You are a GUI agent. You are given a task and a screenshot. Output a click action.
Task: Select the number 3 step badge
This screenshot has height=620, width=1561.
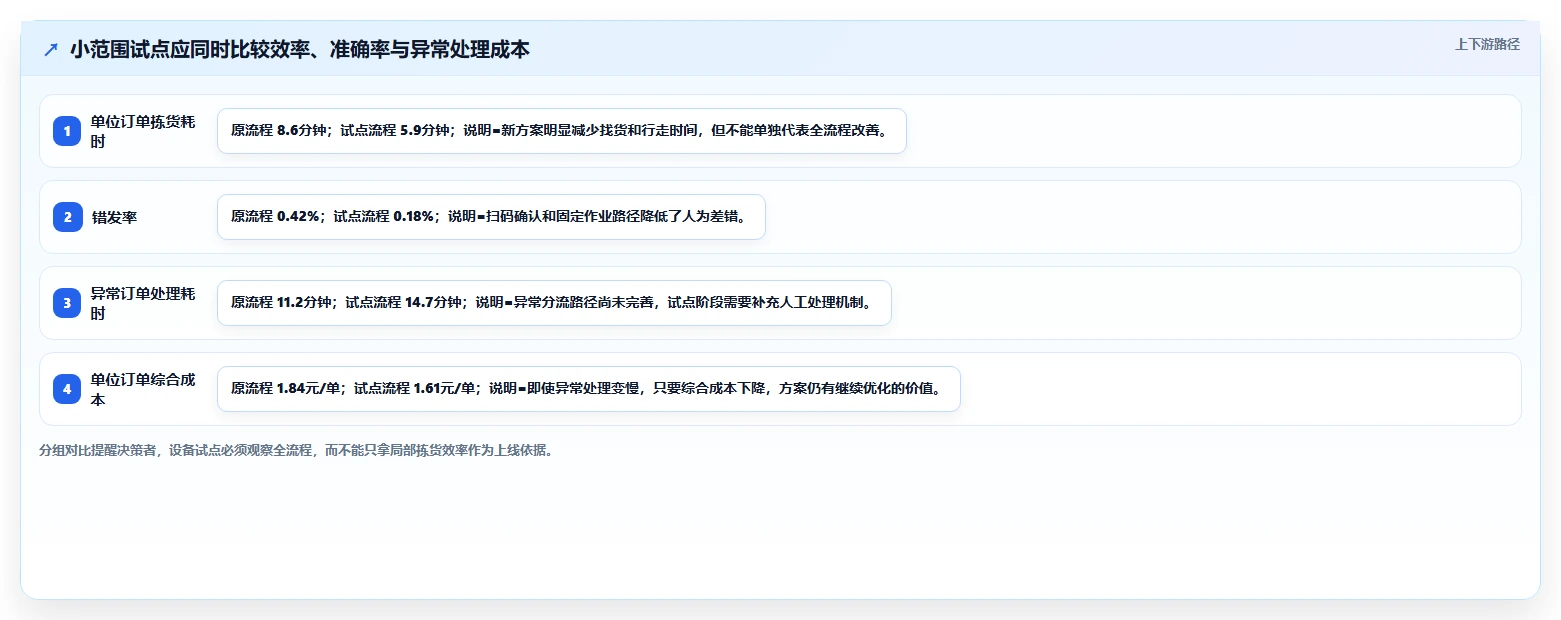click(67, 303)
